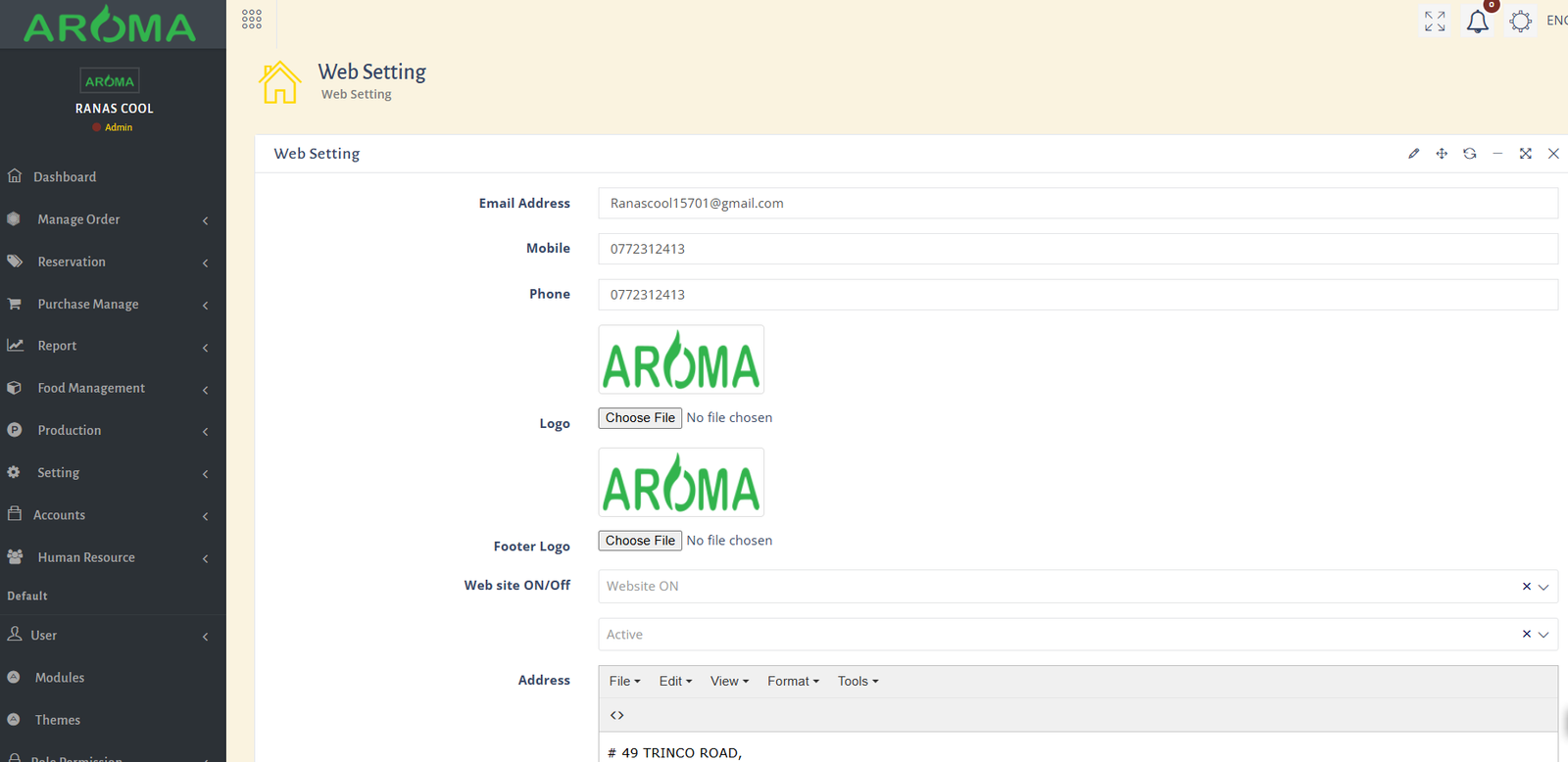The height and width of the screenshot is (762, 1568).
Task: Click the settings gear icon in header
Action: click(1520, 22)
